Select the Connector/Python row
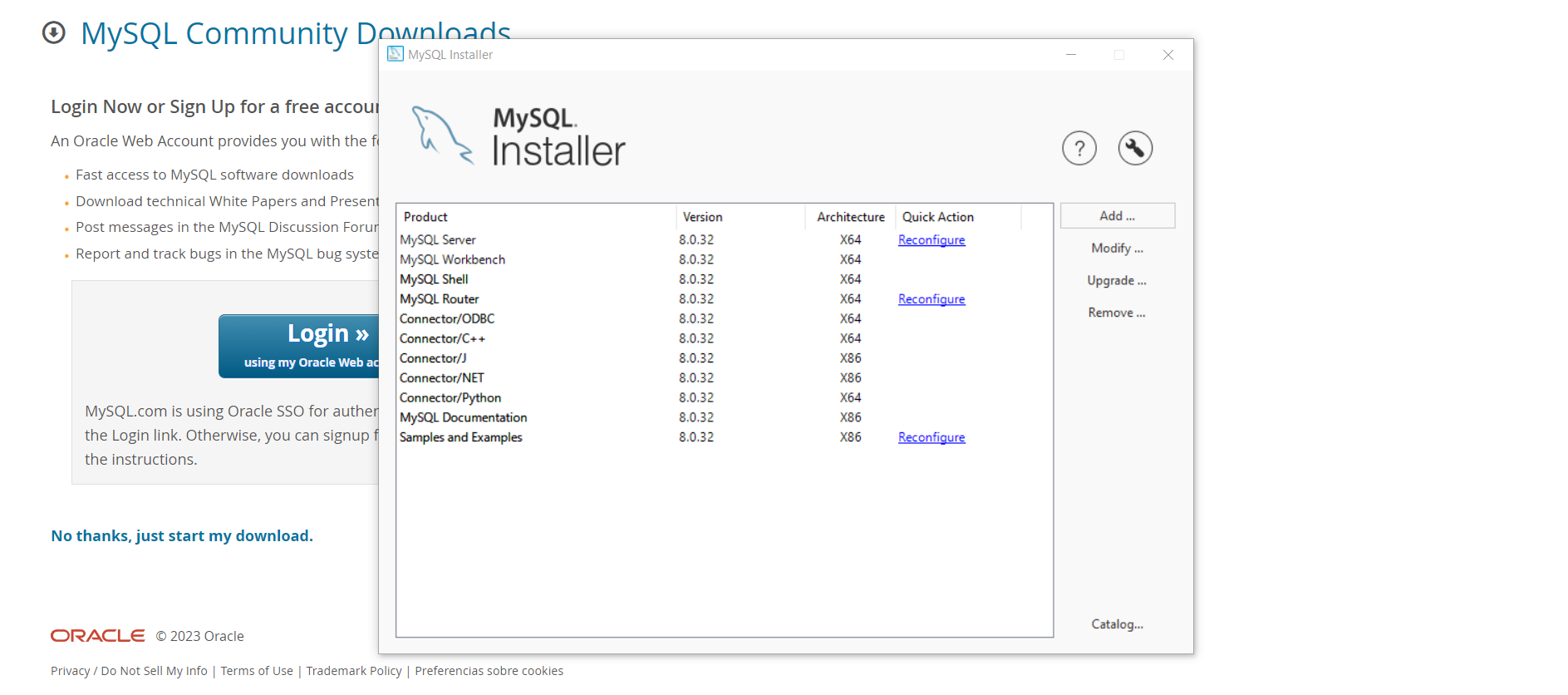 [x=725, y=398]
